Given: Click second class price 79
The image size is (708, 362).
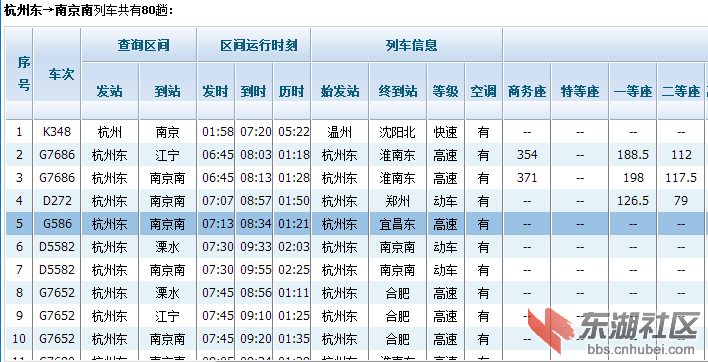Looking at the screenshot, I should tap(681, 201).
